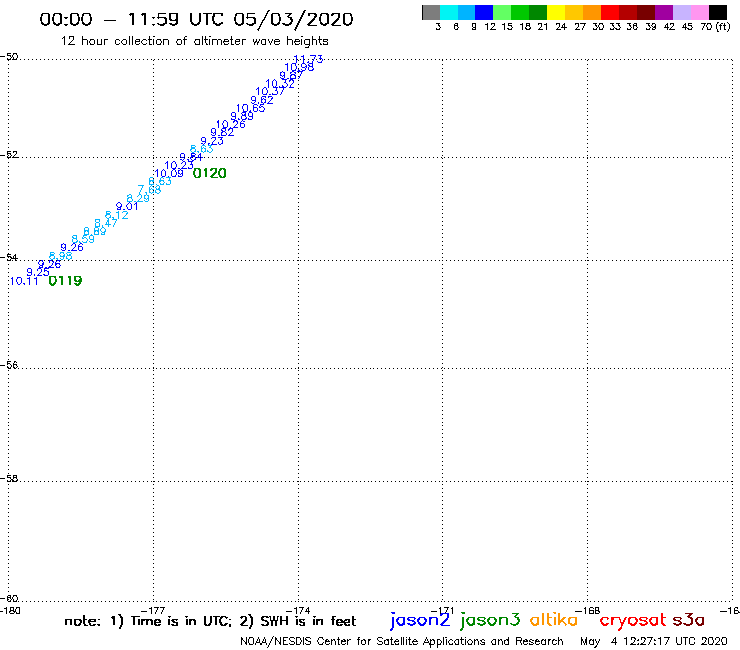Click the '00:00 – 11:59 UTC 05/03/2020' title

coord(196,20)
